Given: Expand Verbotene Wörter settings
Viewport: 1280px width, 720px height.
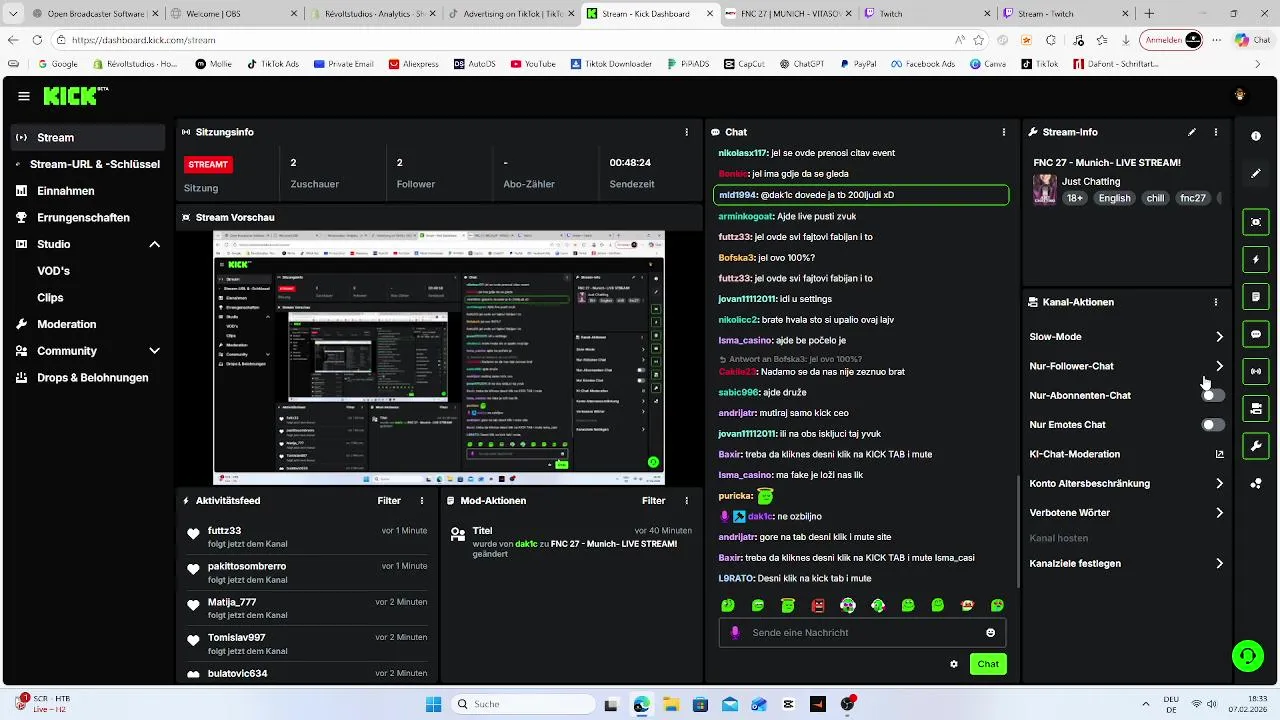Looking at the screenshot, I should (1219, 513).
